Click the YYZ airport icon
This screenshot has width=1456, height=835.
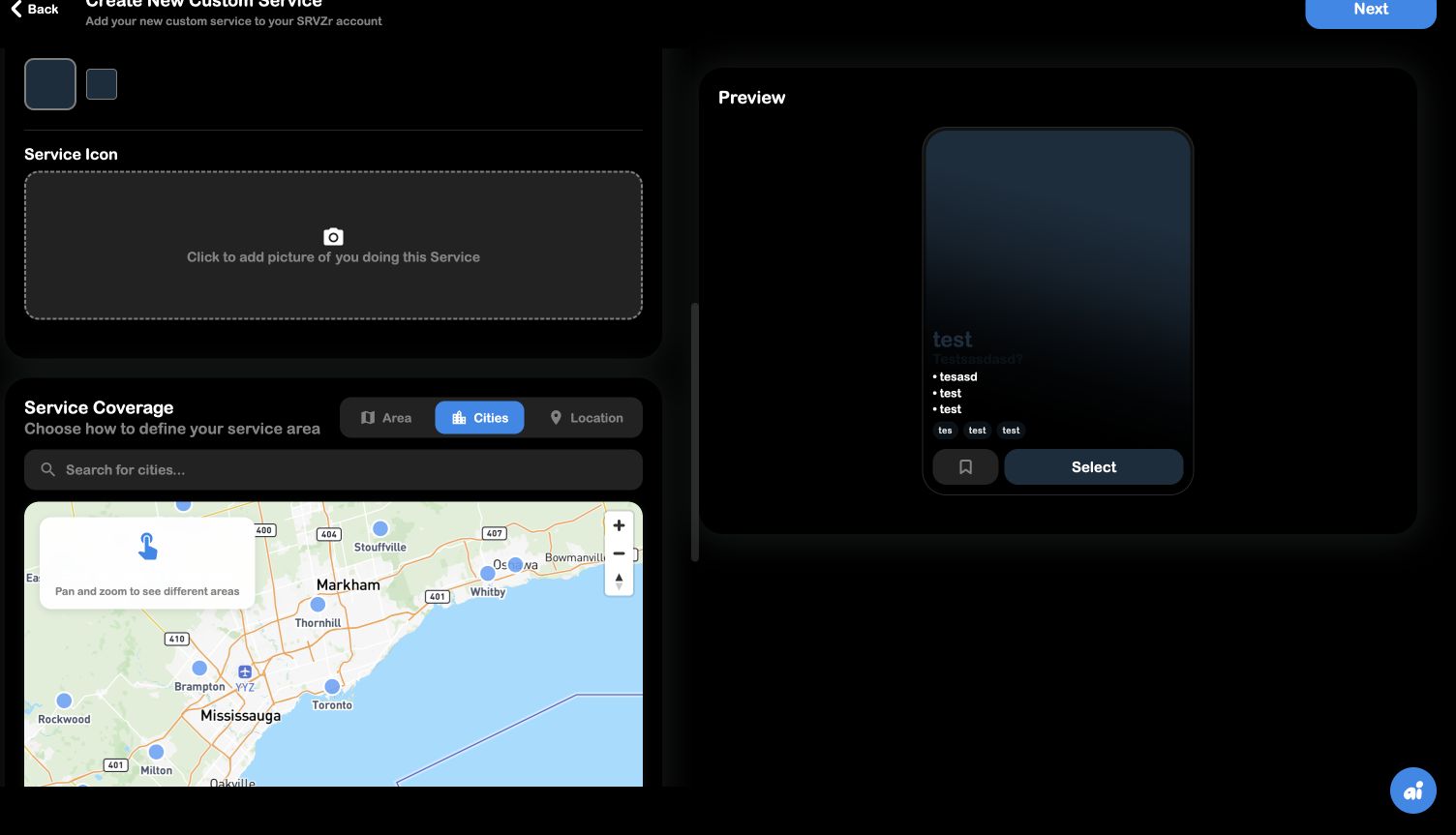(245, 671)
